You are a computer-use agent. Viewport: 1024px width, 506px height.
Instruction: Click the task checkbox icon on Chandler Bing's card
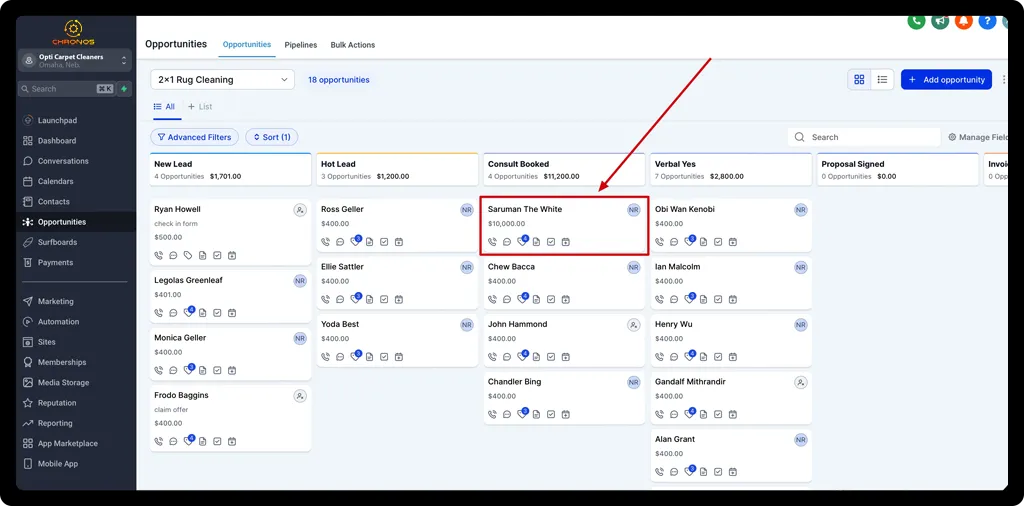click(551, 414)
